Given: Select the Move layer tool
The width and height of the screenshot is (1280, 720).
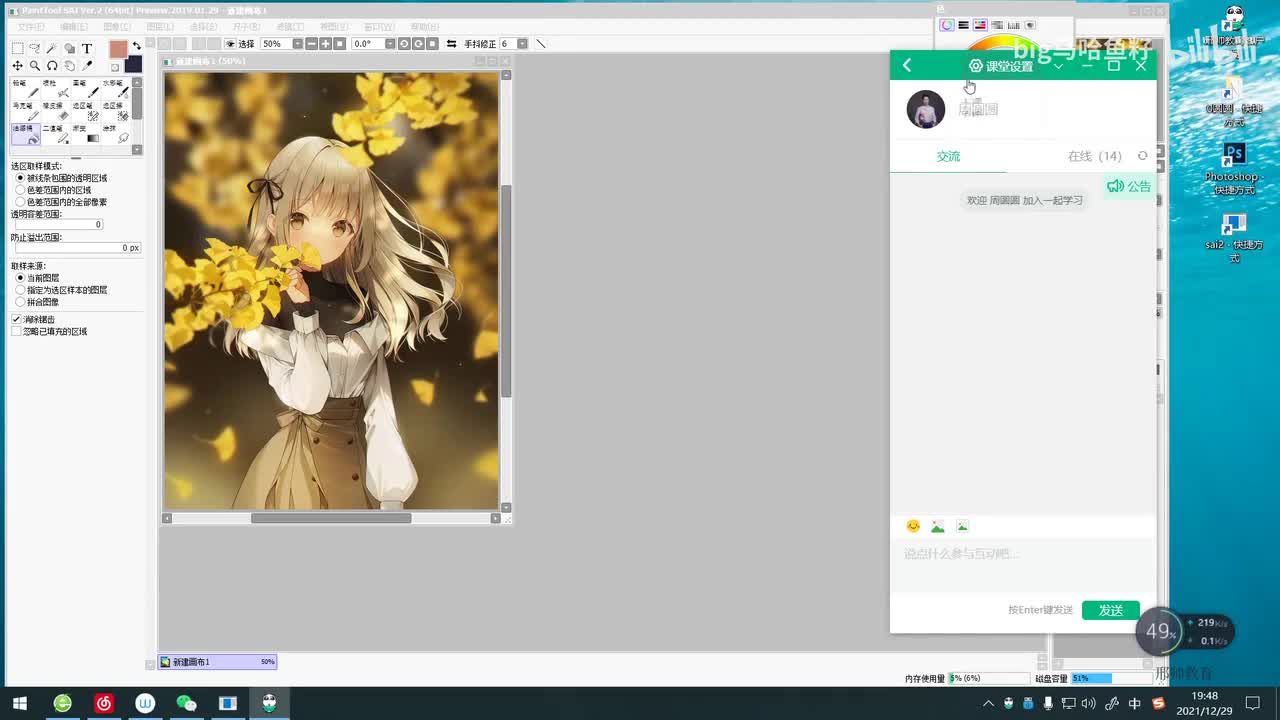Looking at the screenshot, I should [x=18, y=65].
